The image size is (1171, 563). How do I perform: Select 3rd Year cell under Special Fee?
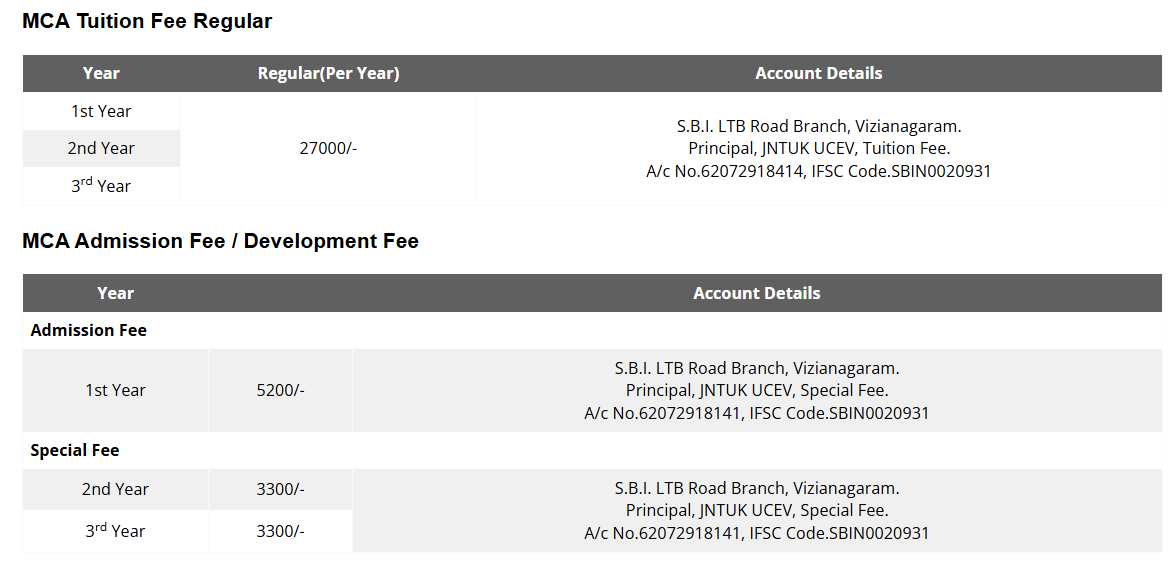(115, 531)
